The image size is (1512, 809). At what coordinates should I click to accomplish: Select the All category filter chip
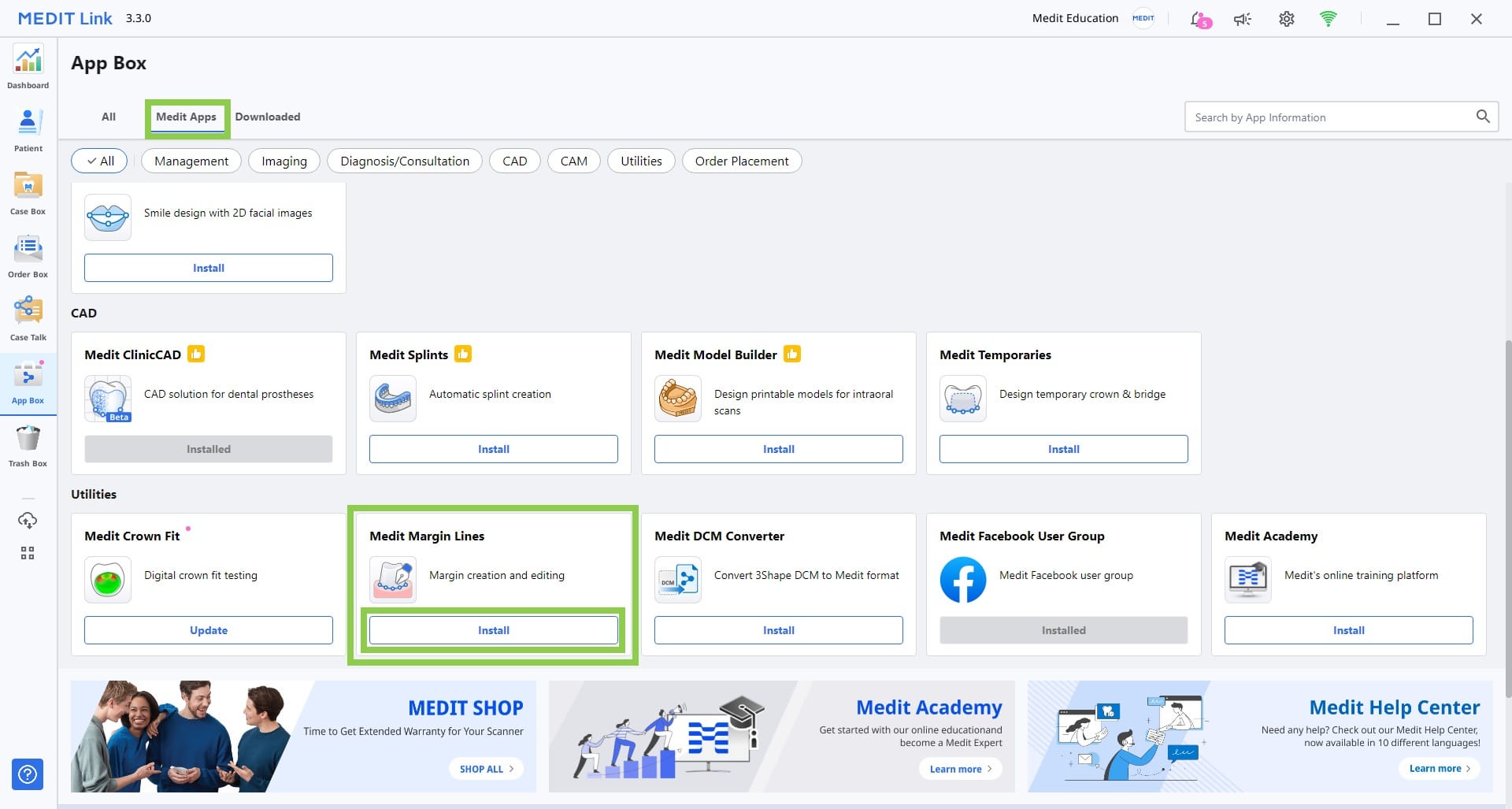[99, 161]
